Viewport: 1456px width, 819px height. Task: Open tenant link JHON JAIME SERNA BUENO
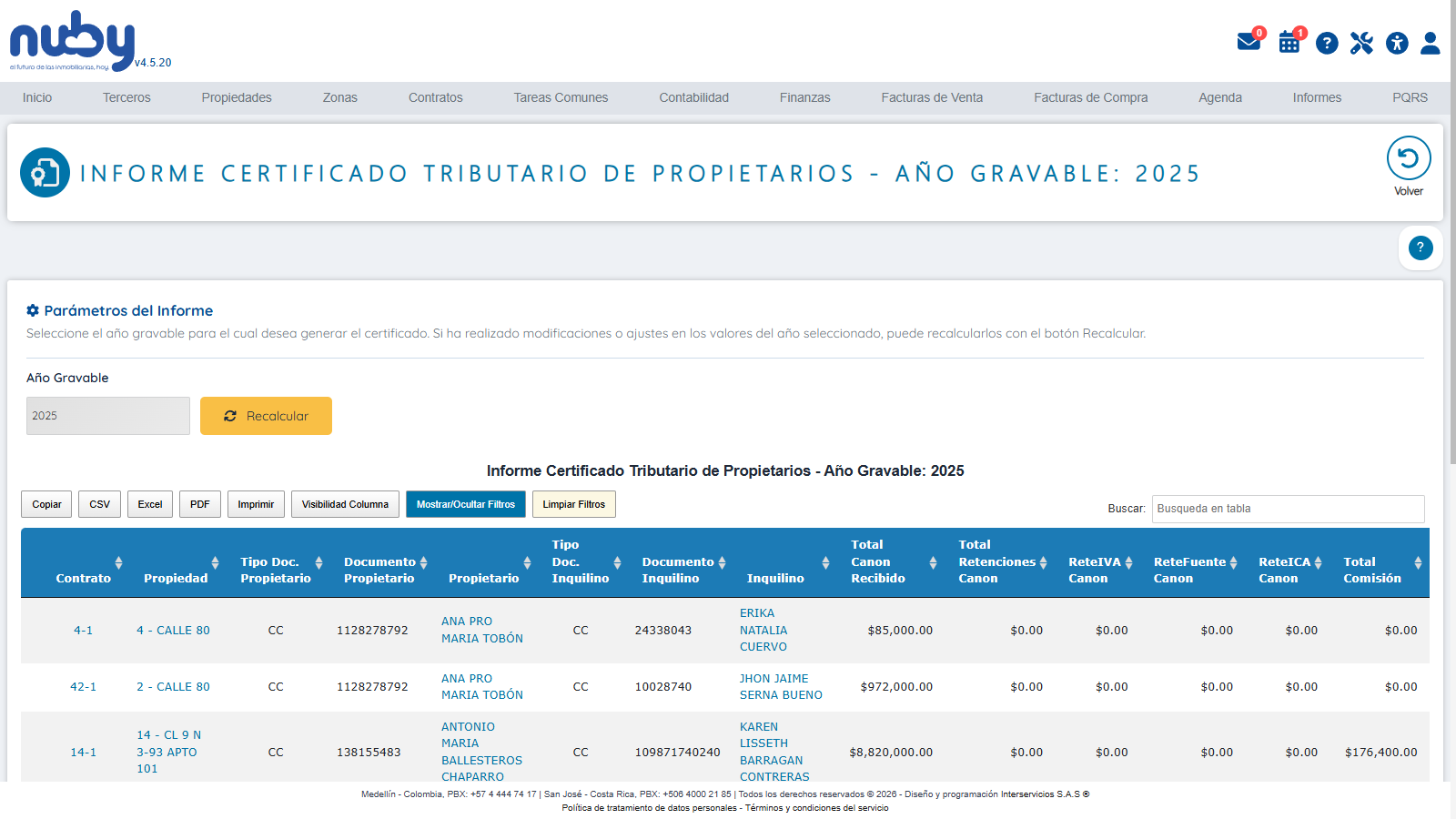point(781,687)
